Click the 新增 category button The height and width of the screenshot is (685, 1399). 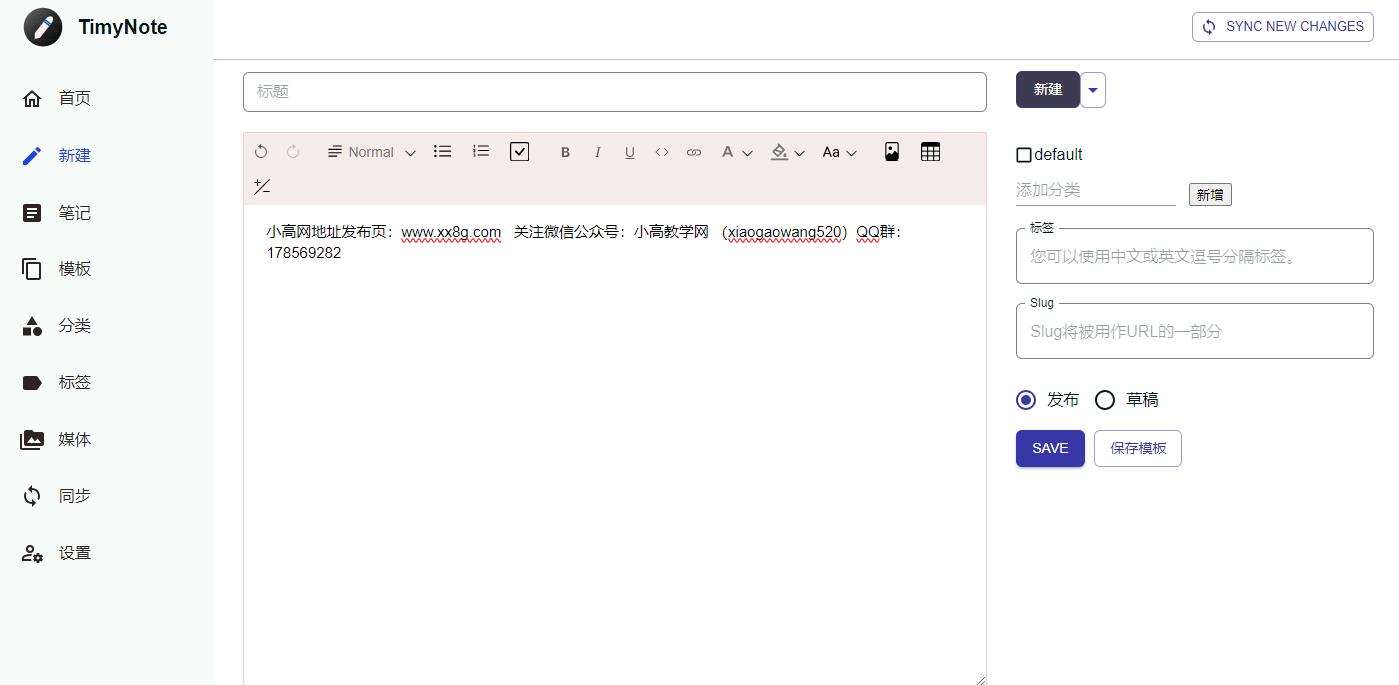(1210, 195)
